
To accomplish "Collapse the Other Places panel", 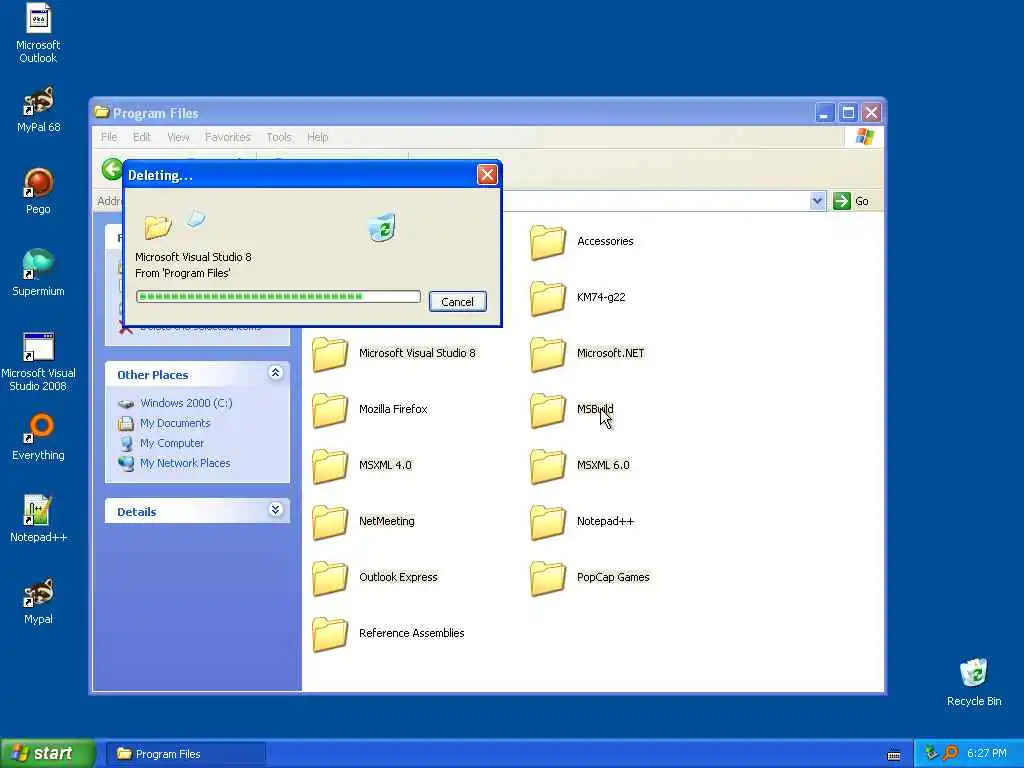I will [276, 373].
